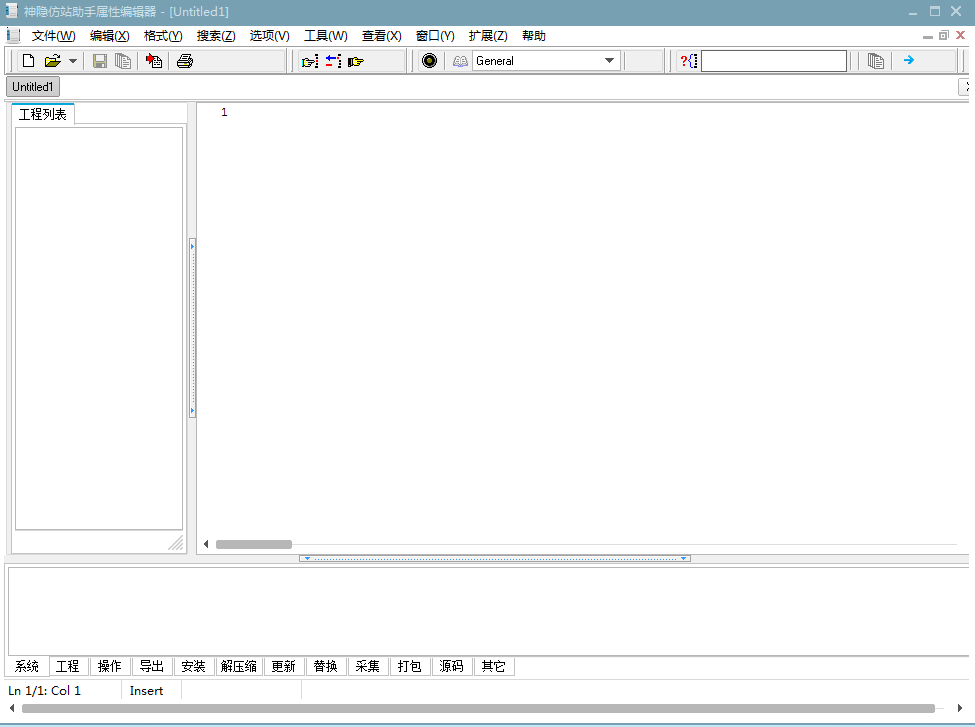975x727 pixels.
Task: Switch to the 源码 output tab
Action: tap(451, 667)
